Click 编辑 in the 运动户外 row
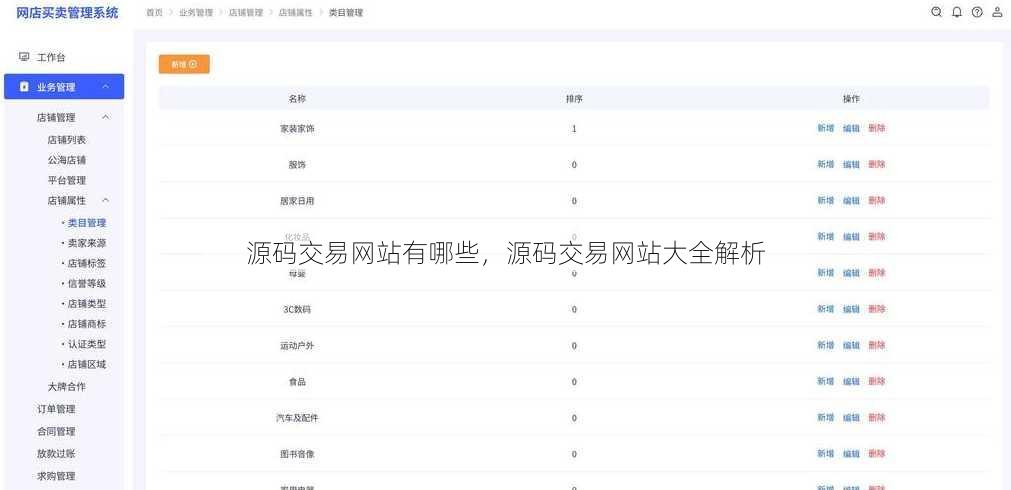The image size is (1011, 490). 851,345
